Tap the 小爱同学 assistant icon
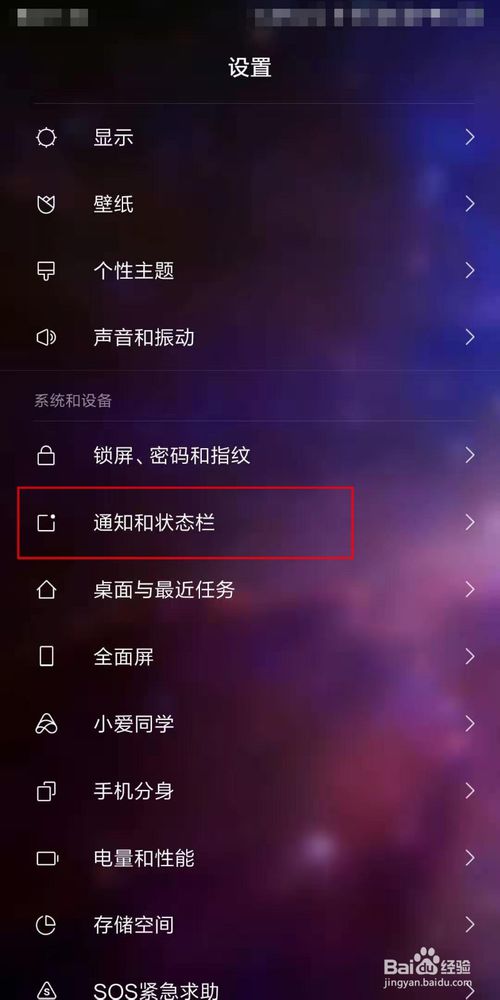500x1000 pixels. (47, 724)
